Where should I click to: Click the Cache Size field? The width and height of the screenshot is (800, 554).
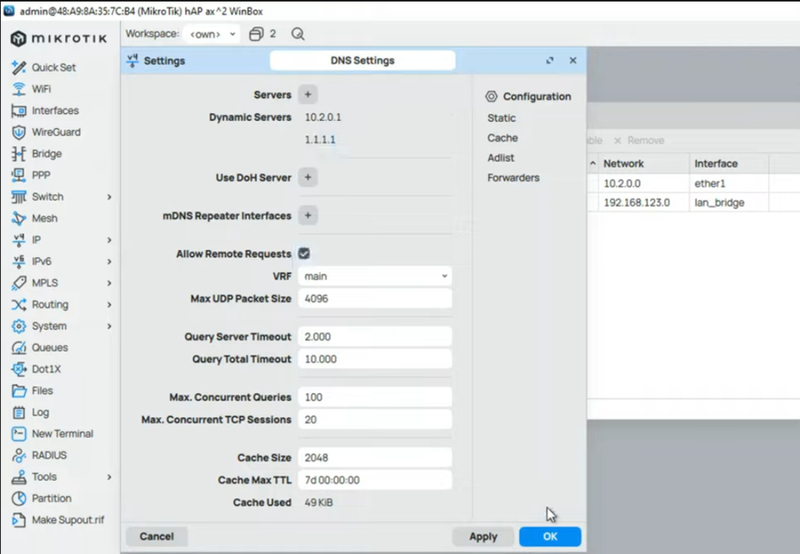375,458
